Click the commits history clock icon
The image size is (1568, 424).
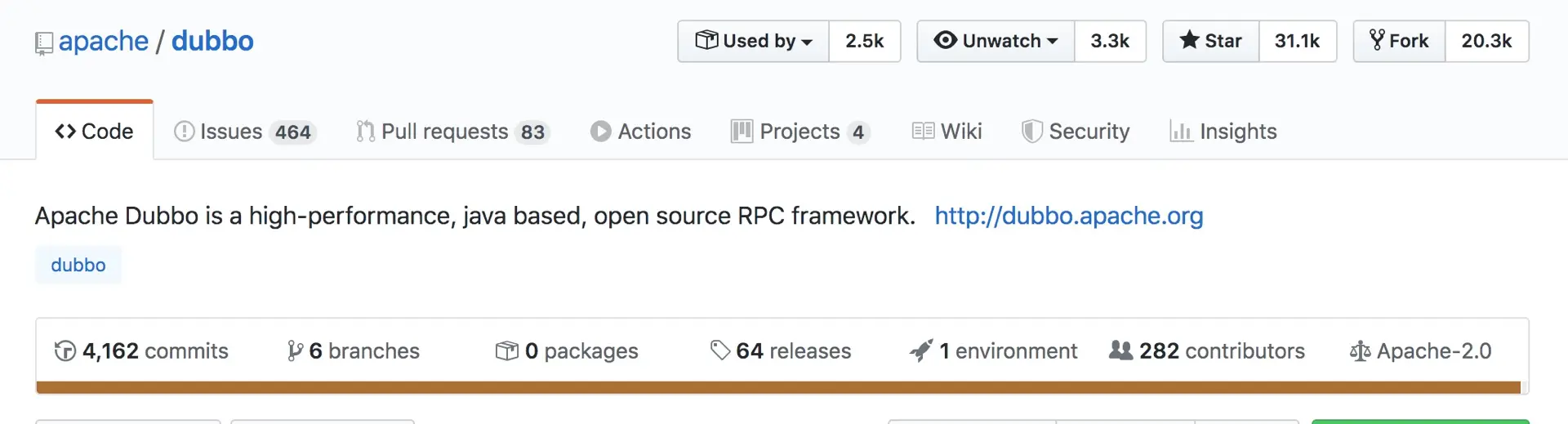pos(65,351)
